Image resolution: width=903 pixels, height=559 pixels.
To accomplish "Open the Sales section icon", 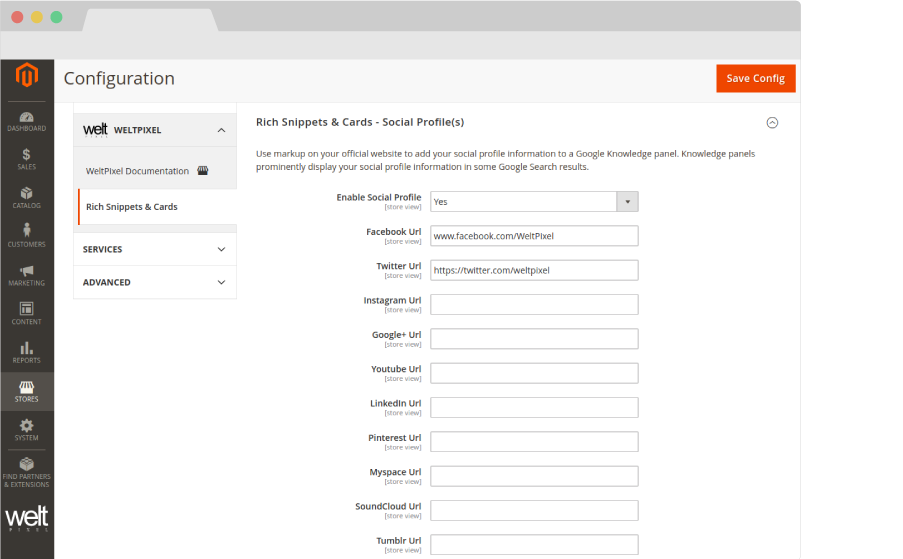I will tap(27, 159).
